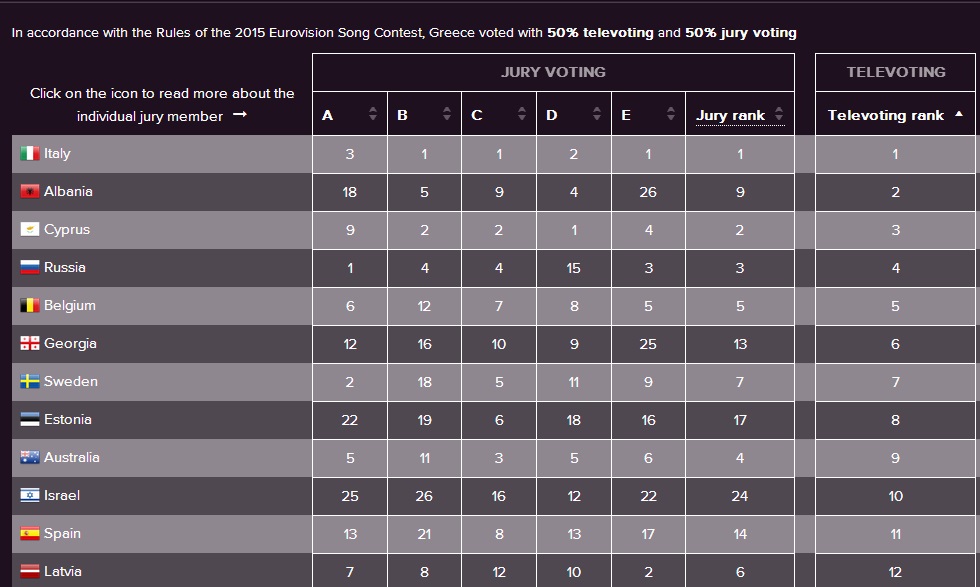Select the Cyprus flag icon
Screen dimensions: 980x587
click(28, 230)
